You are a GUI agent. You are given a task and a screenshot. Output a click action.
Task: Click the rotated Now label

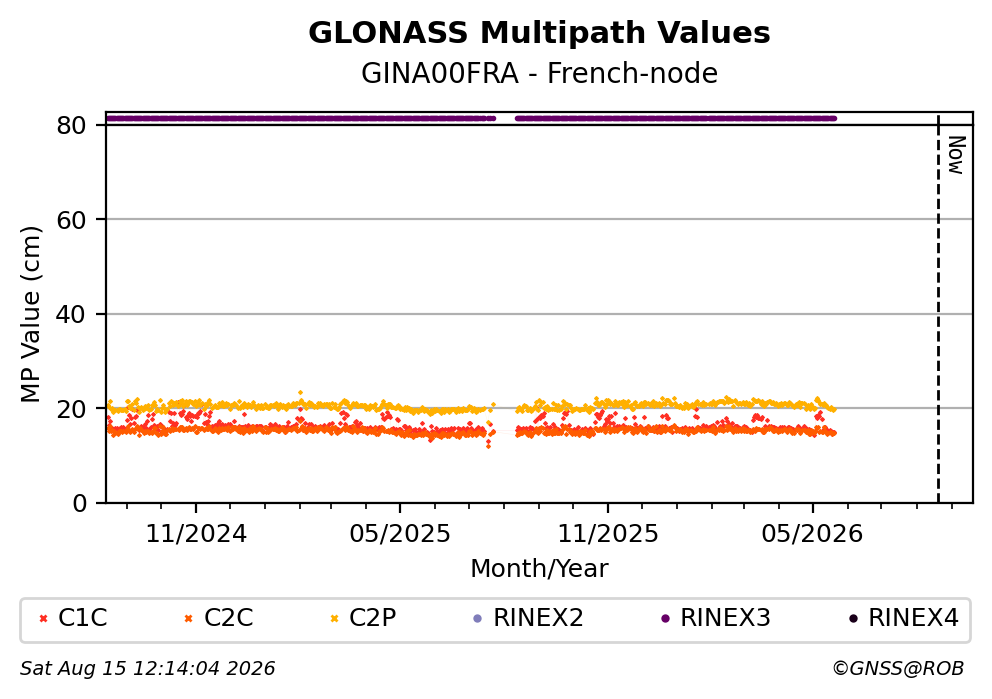click(x=956, y=155)
